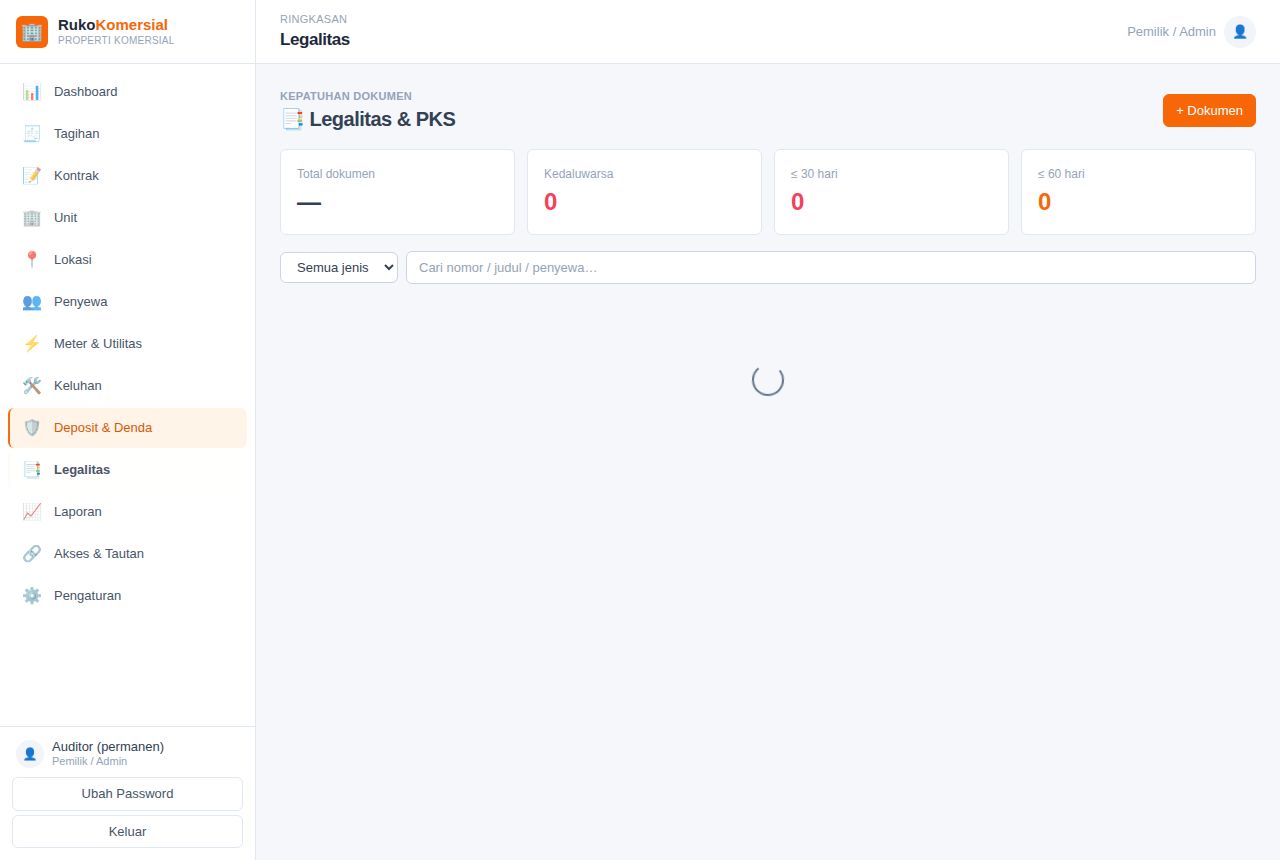The height and width of the screenshot is (860, 1280).
Task: Click the Pemilik / Admin role text in sidebar footer
Action: (90, 762)
